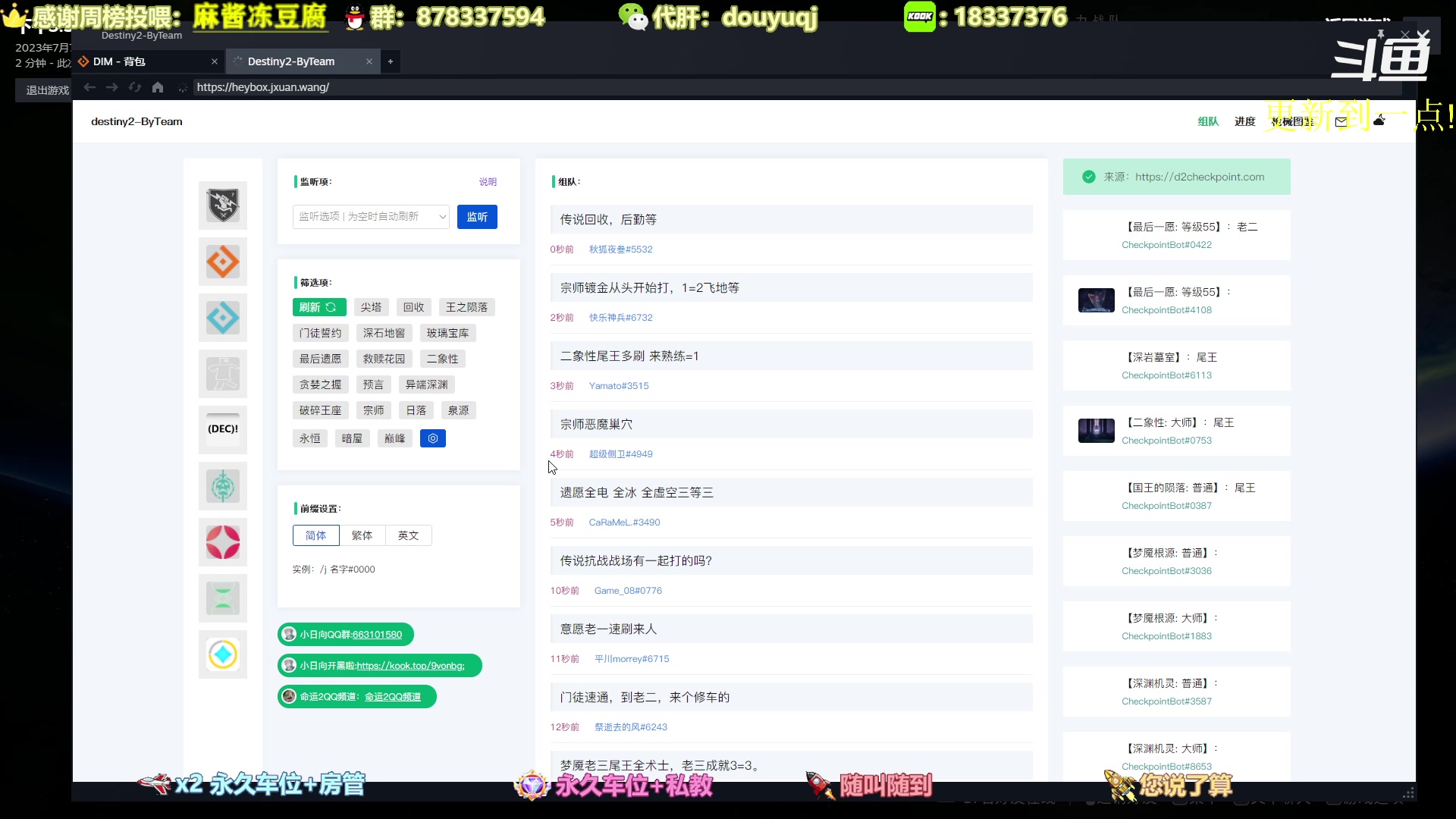
Task: Select 简体 prefix option
Action: click(x=316, y=535)
